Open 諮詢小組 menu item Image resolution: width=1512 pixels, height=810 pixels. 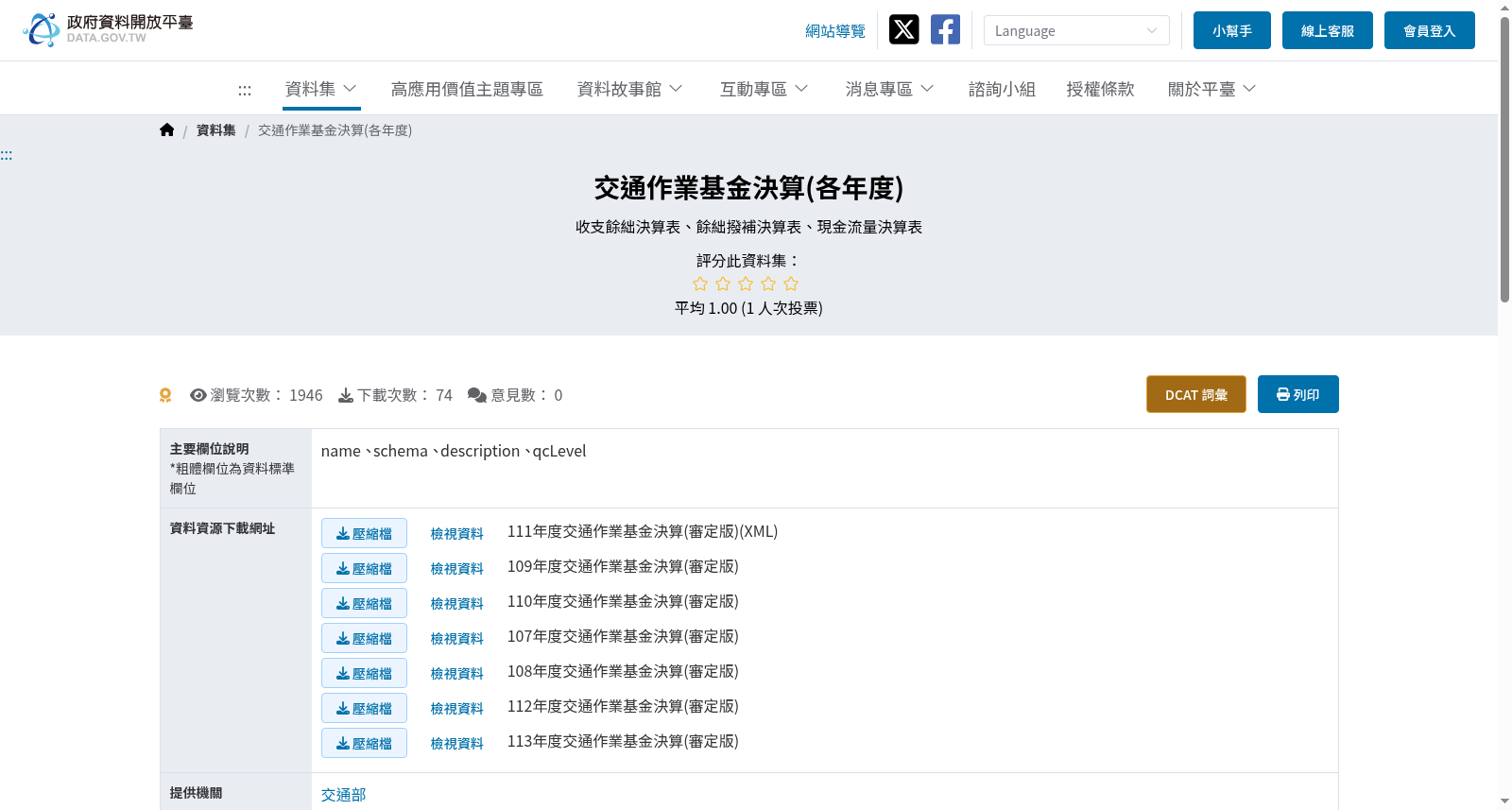click(1002, 89)
